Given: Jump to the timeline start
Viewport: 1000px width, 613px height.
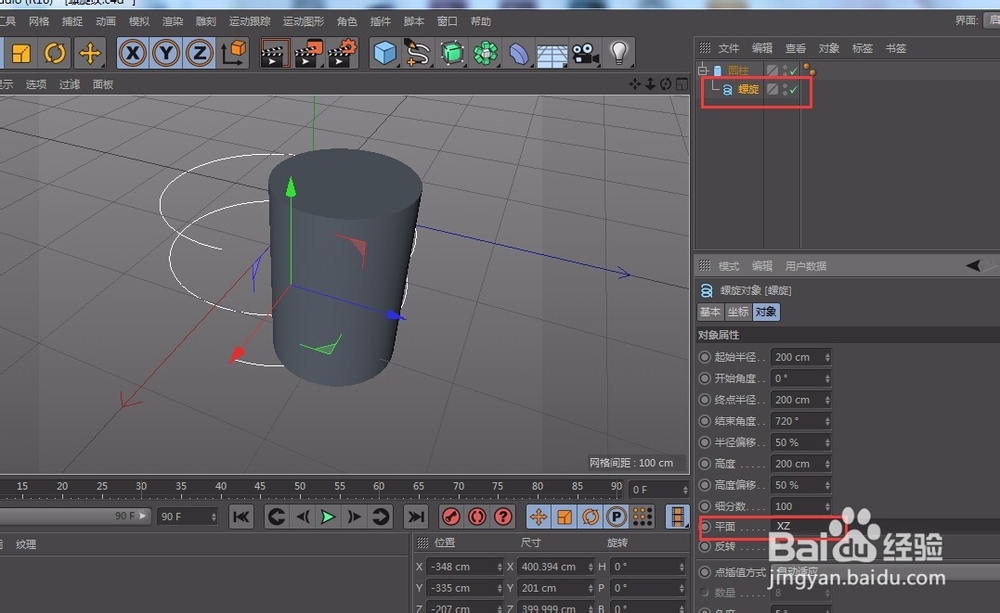Looking at the screenshot, I should 241,517.
